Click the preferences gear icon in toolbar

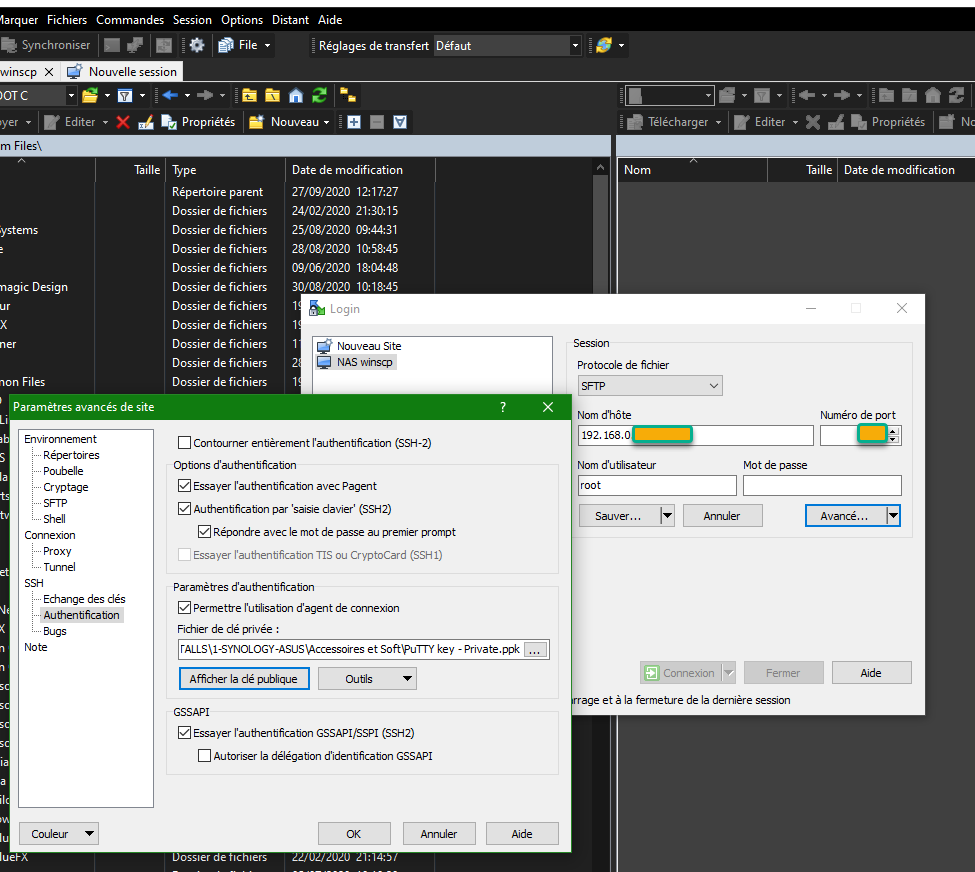click(x=197, y=45)
